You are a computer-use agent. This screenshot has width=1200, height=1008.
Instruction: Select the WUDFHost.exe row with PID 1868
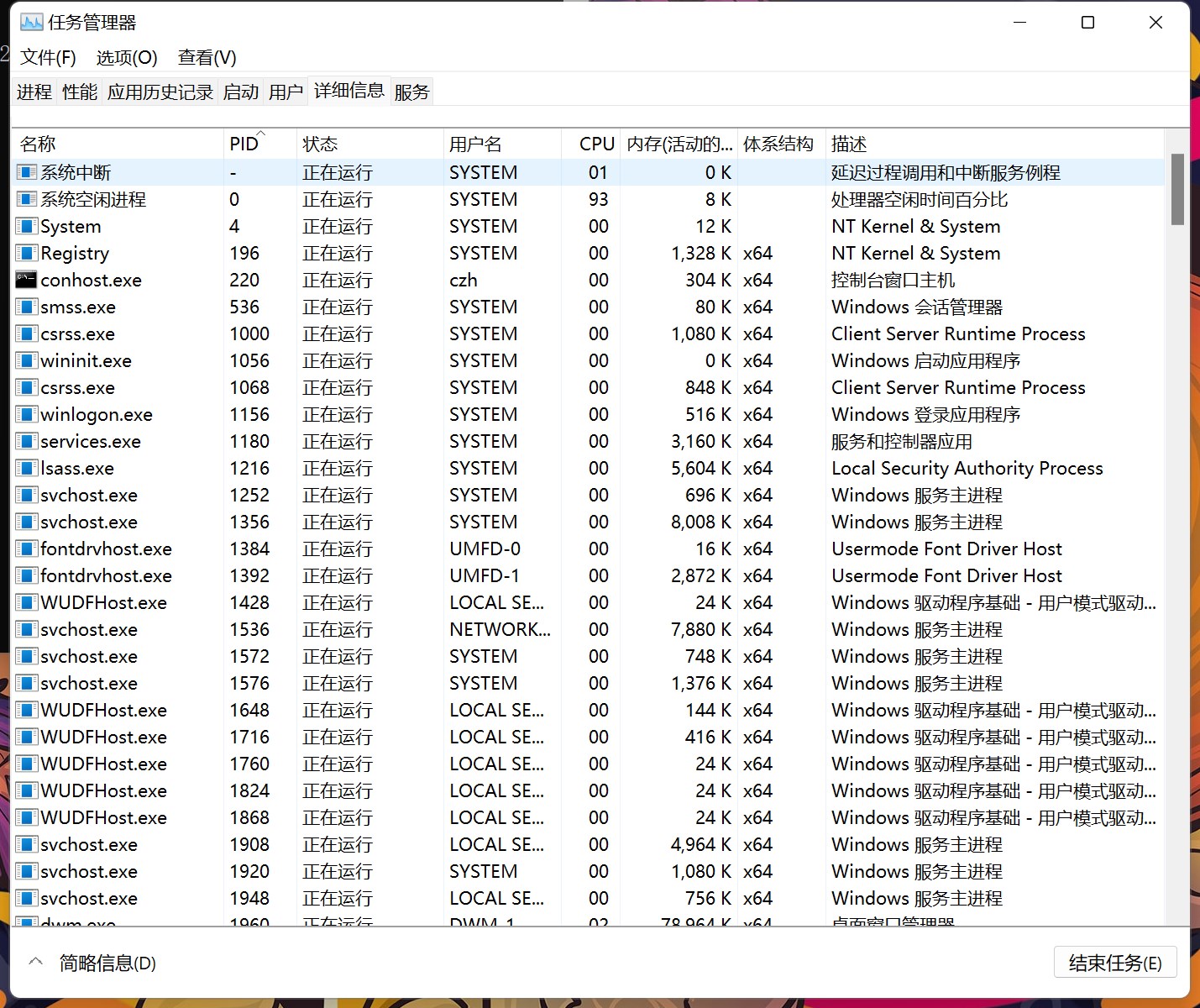[589, 817]
